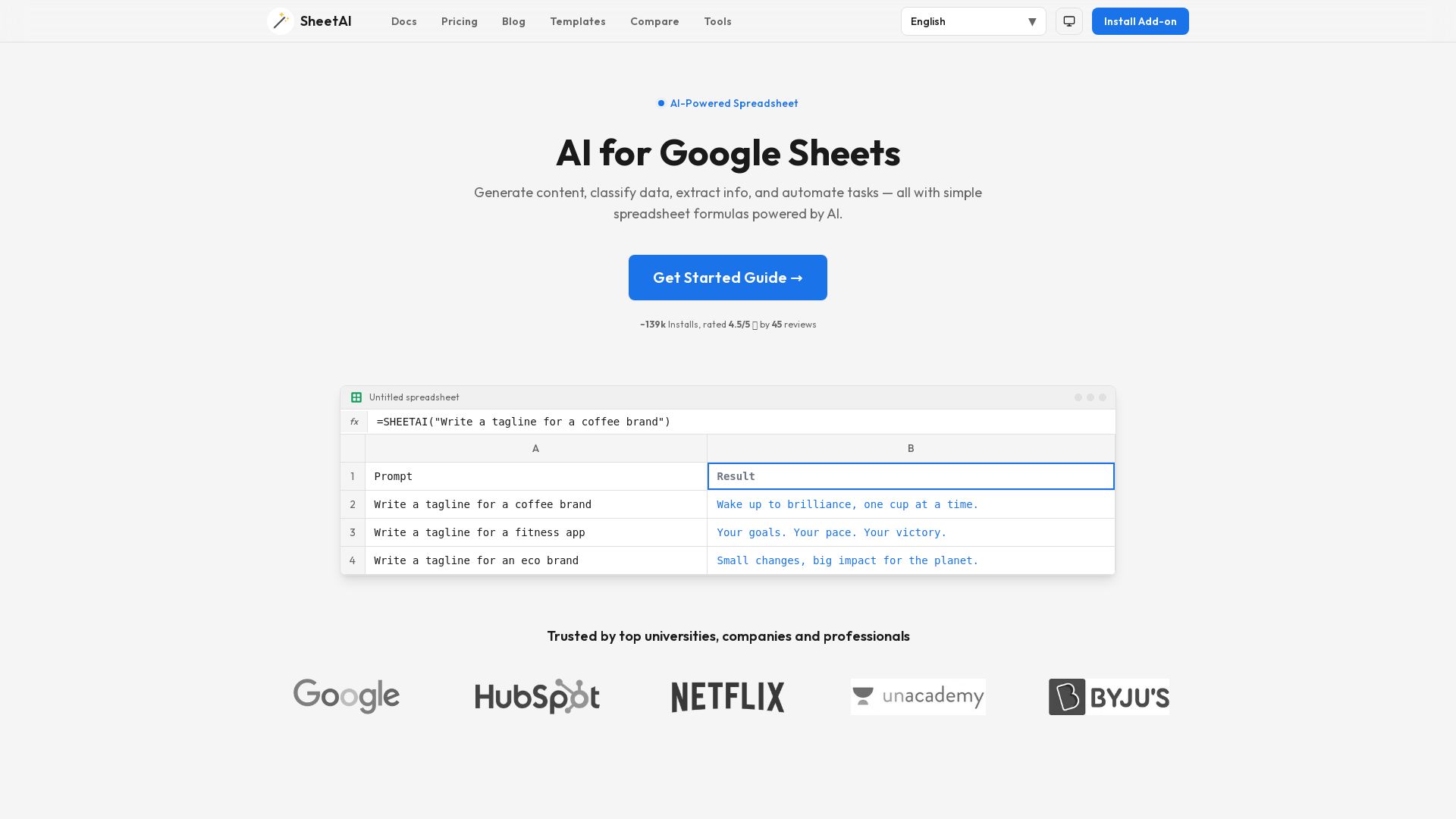Click the SheetAI magic wand logo icon
This screenshot has height=819, width=1456.
tap(281, 21)
